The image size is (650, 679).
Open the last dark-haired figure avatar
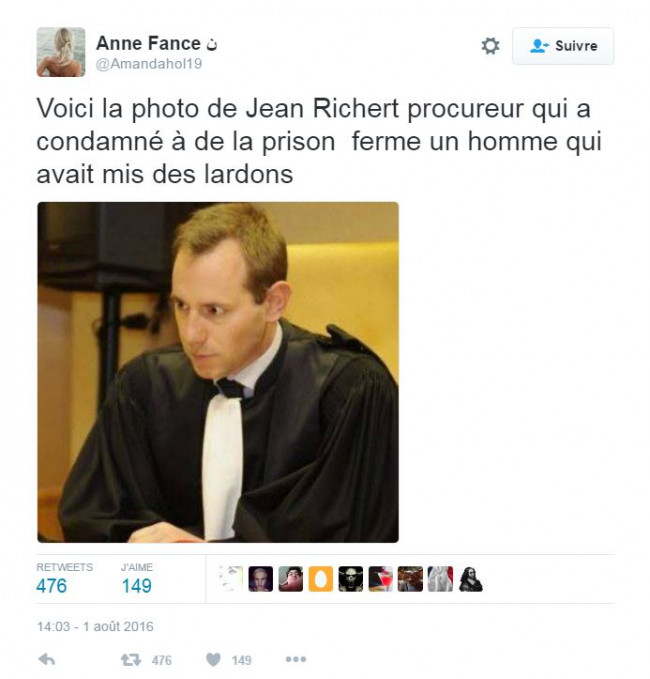[x=470, y=579]
